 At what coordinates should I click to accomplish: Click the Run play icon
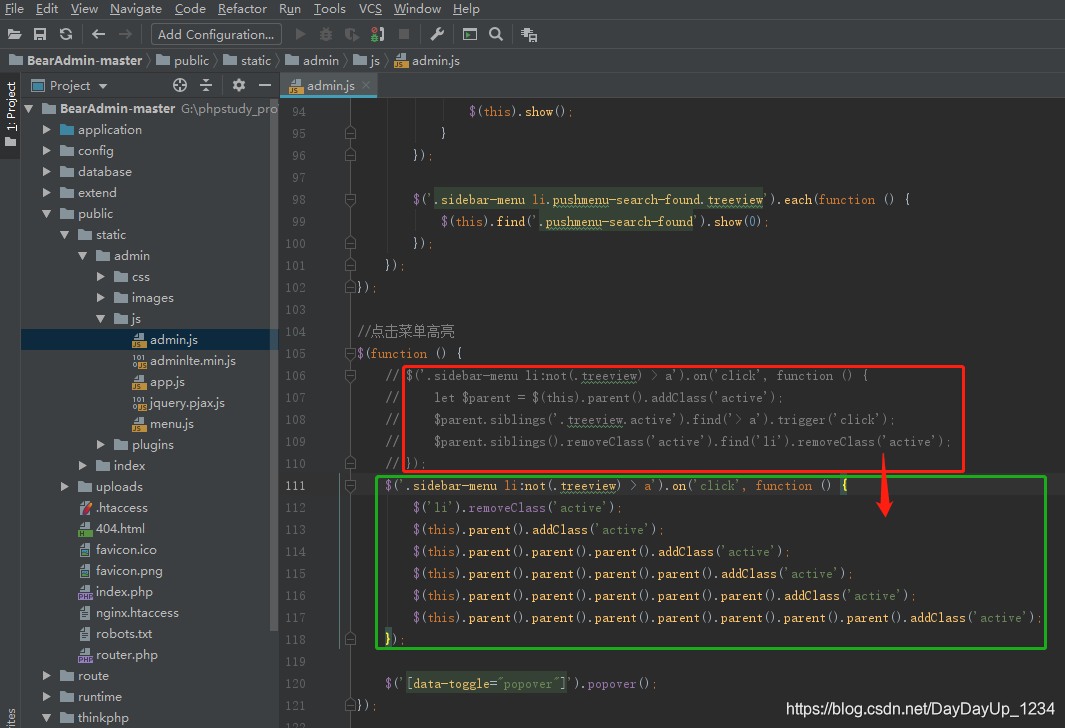coord(300,34)
